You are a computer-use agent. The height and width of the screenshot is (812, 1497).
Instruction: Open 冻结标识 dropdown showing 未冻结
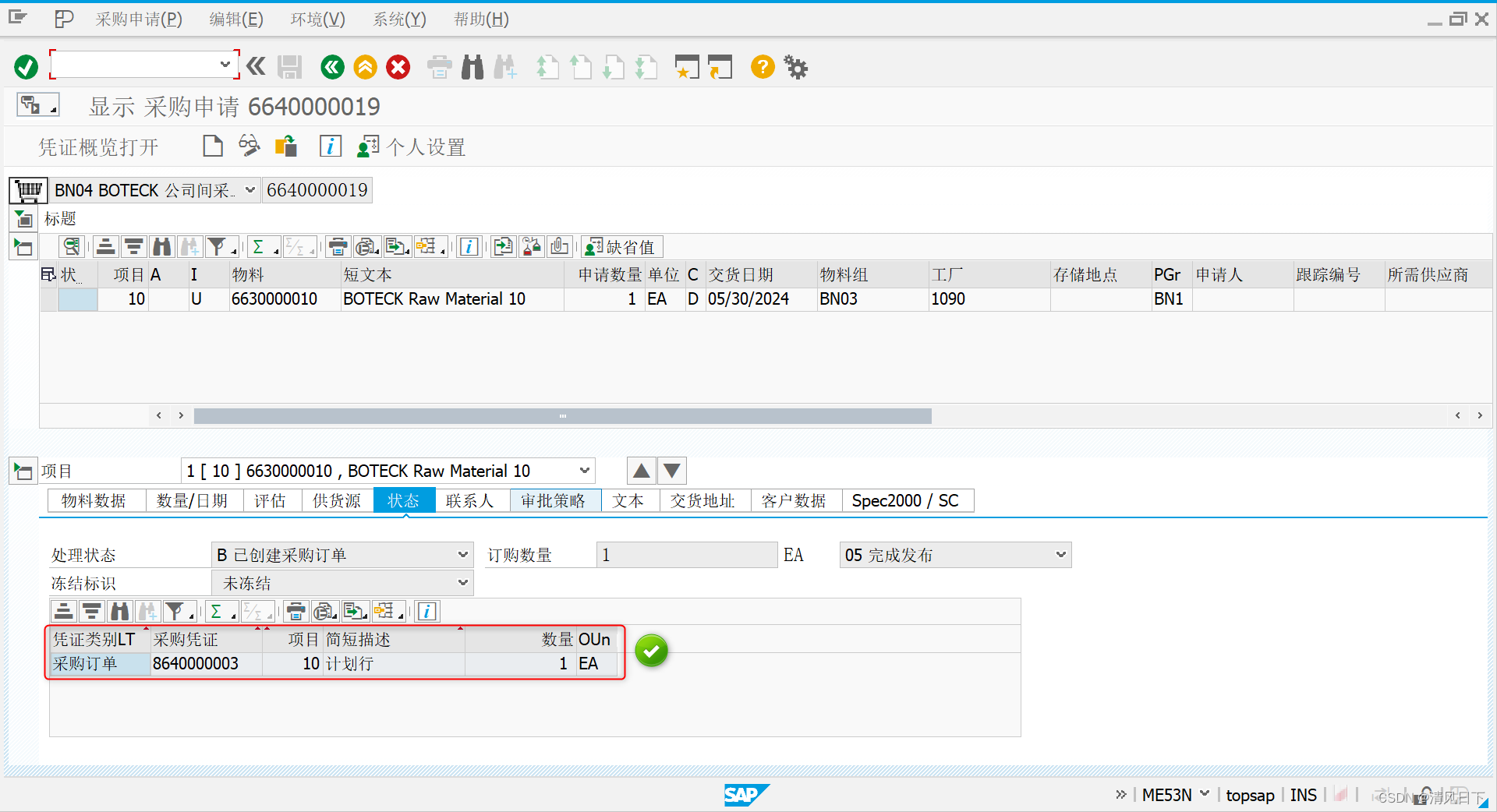(462, 583)
